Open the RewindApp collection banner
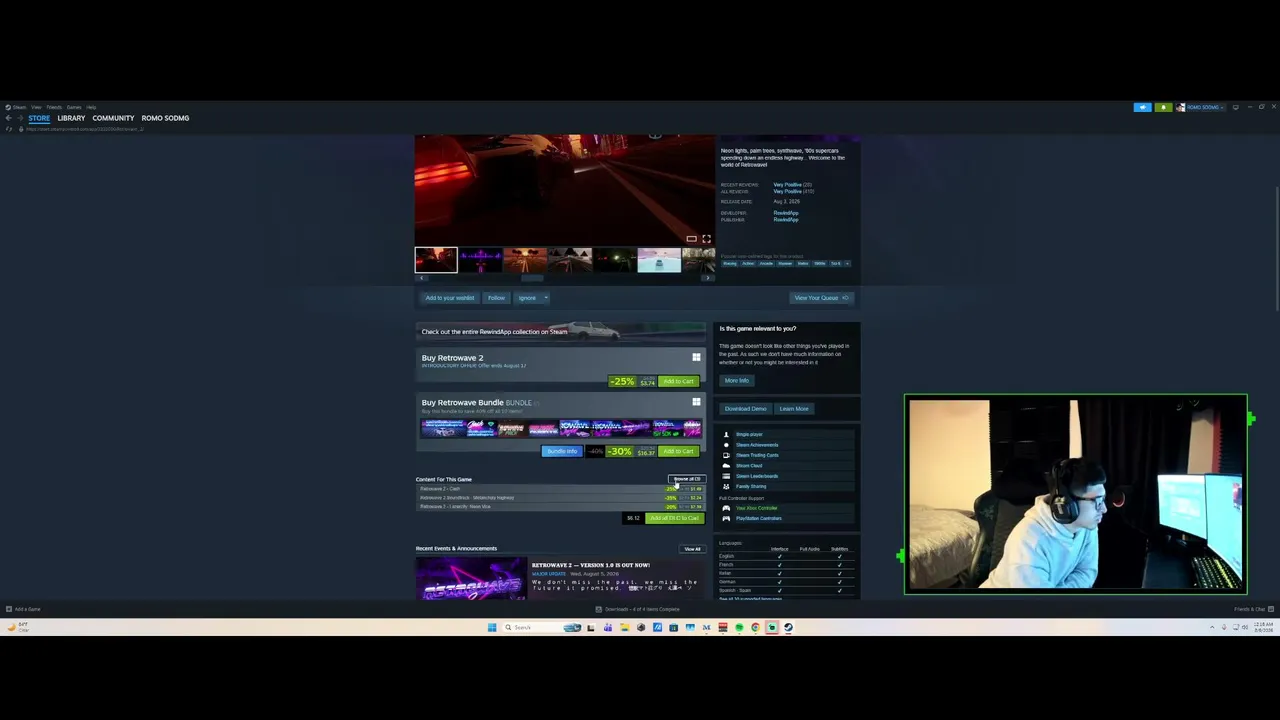 click(561, 331)
